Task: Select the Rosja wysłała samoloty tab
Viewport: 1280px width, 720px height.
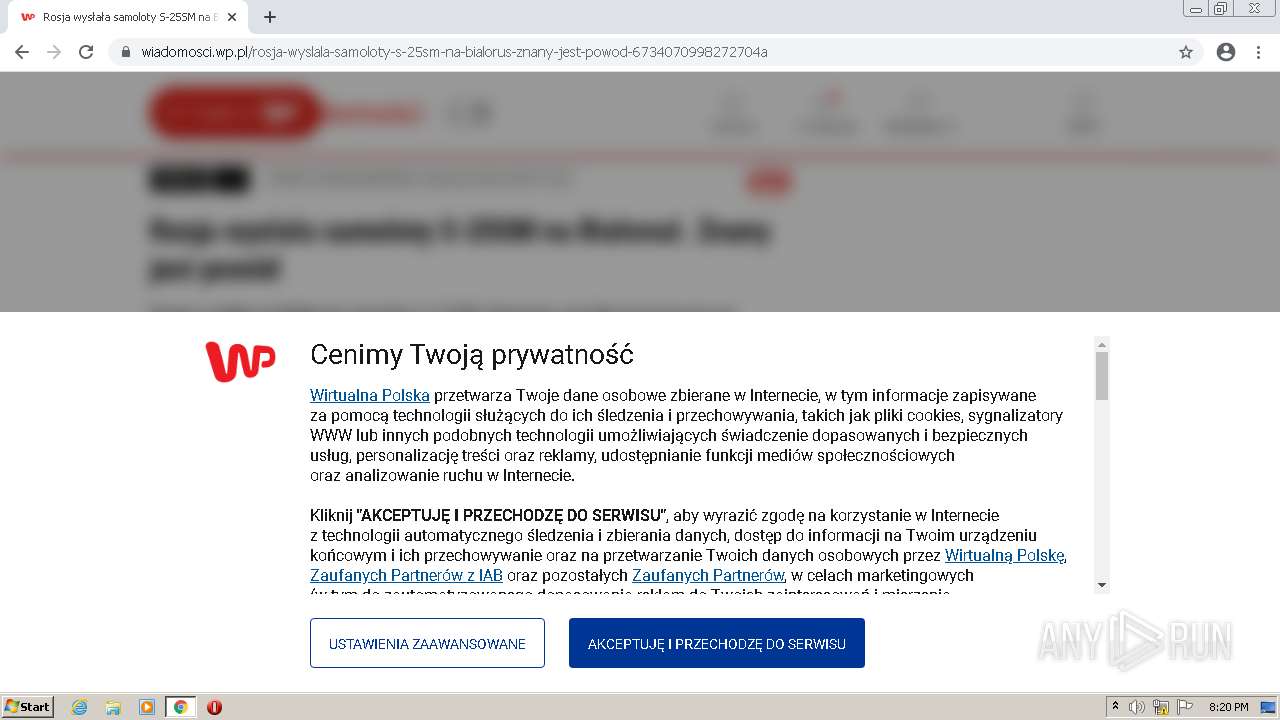Action: [x=130, y=17]
